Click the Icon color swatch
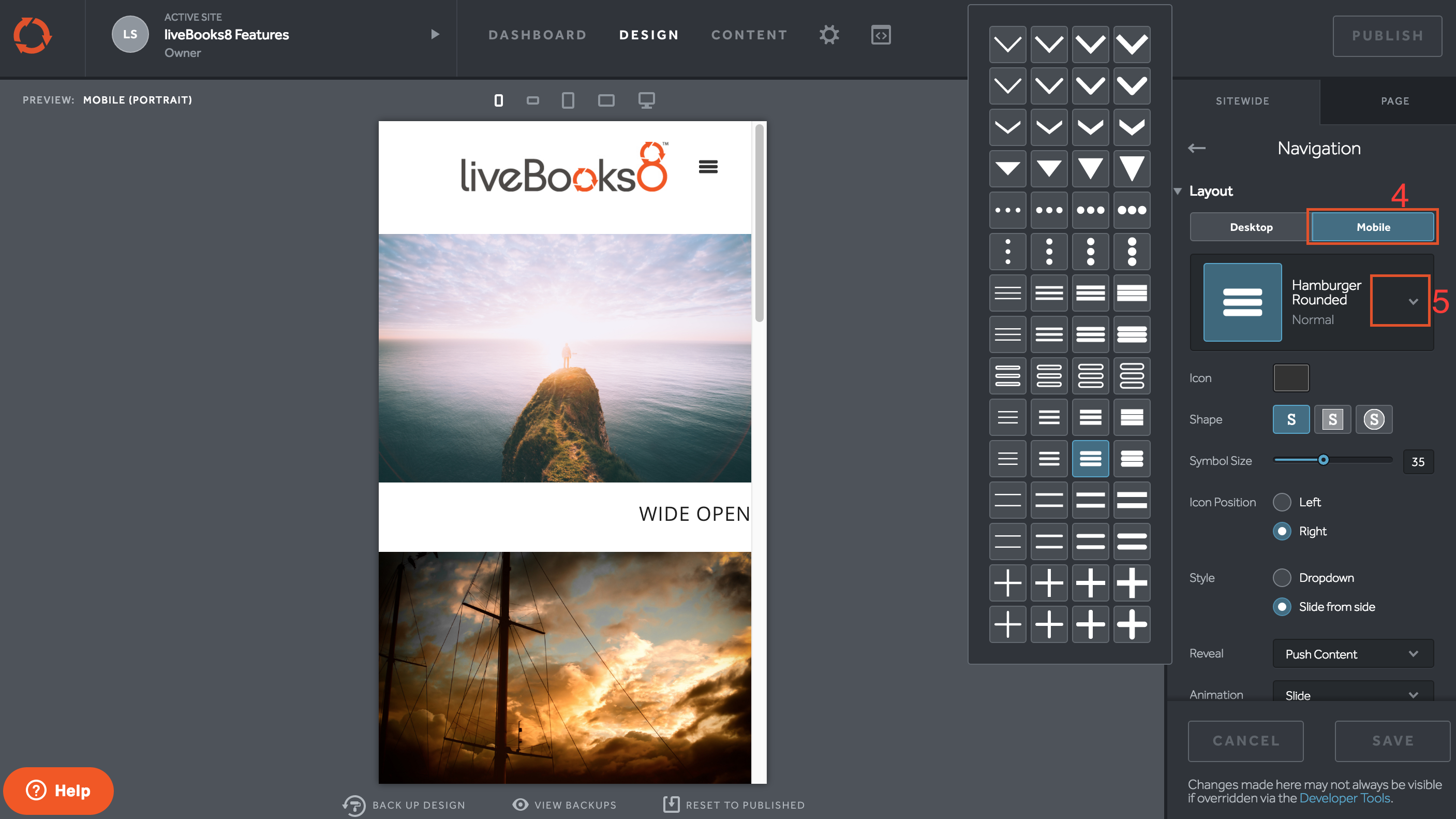This screenshot has height=819, width=1456. pyautogui.click(x=1290, y=378)
